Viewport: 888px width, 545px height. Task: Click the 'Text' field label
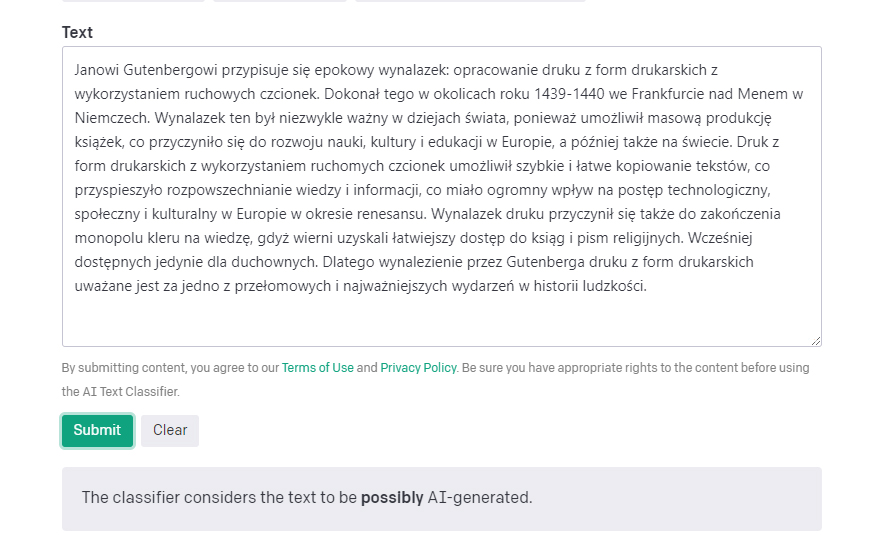click(x=77, y=32)
